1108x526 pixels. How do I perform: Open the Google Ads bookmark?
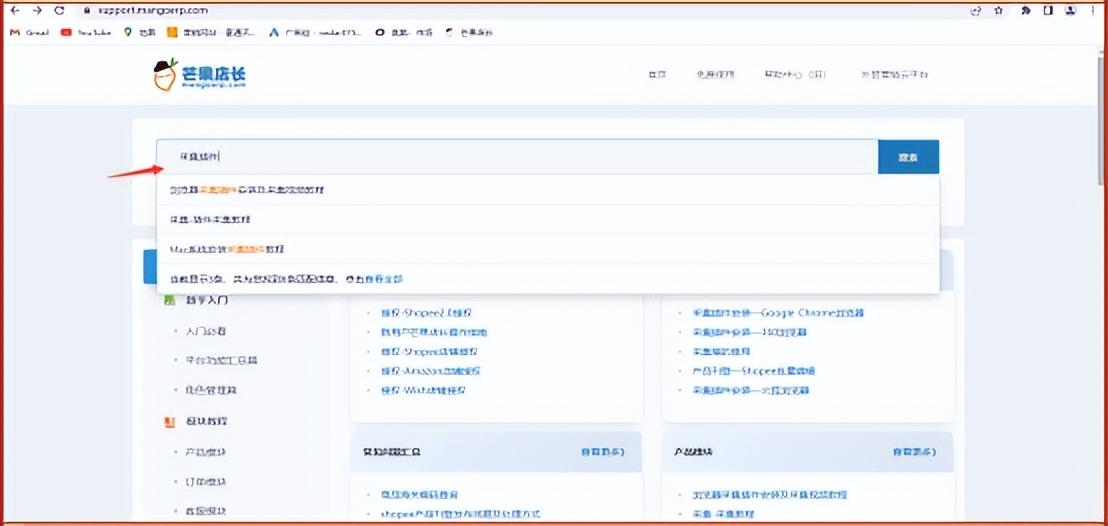(315, 33)
